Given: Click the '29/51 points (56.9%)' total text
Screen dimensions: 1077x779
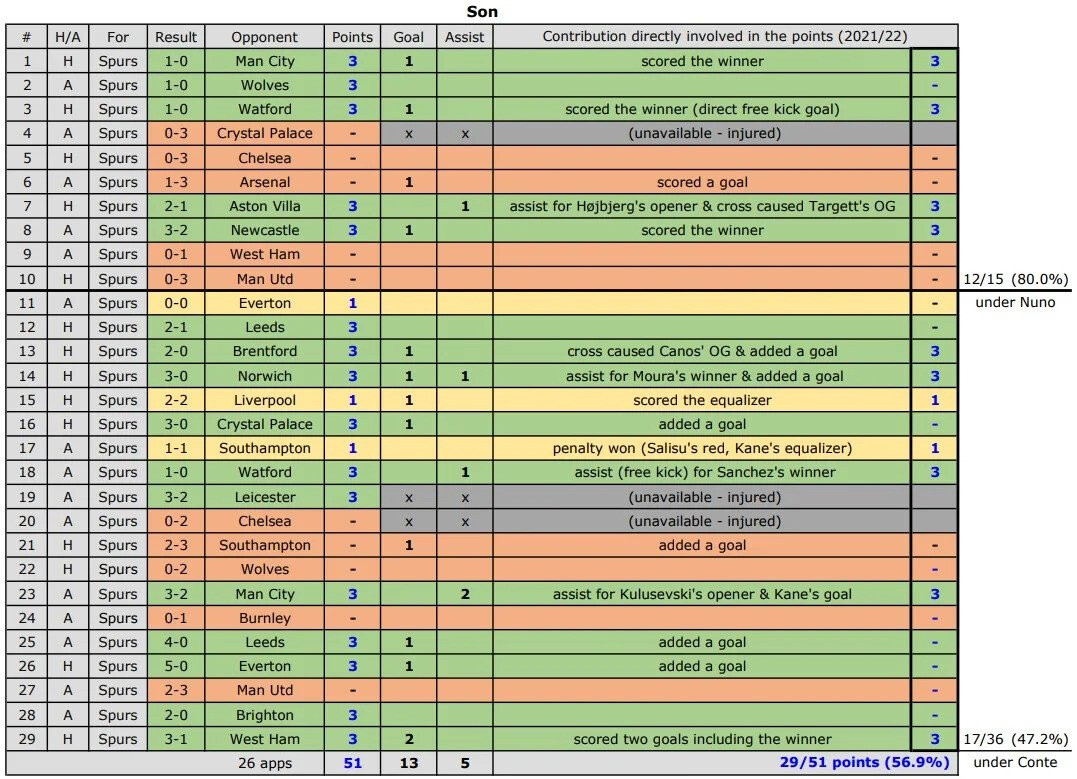Looking at the screenshot, I should click(x=864, y=762).
